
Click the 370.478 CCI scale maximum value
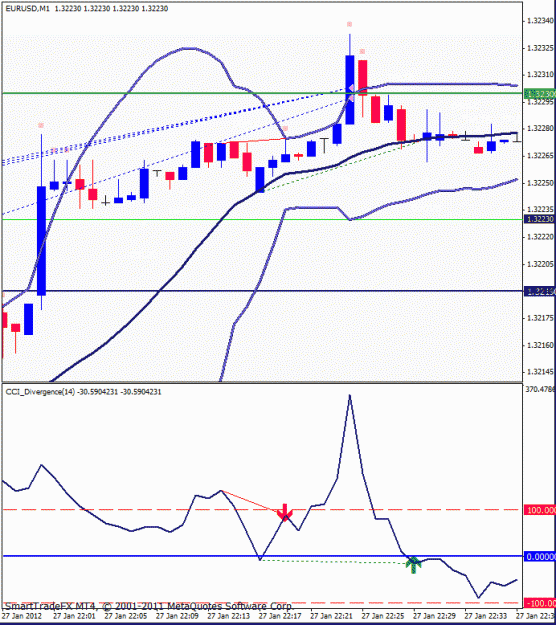(x=540, y=389)
